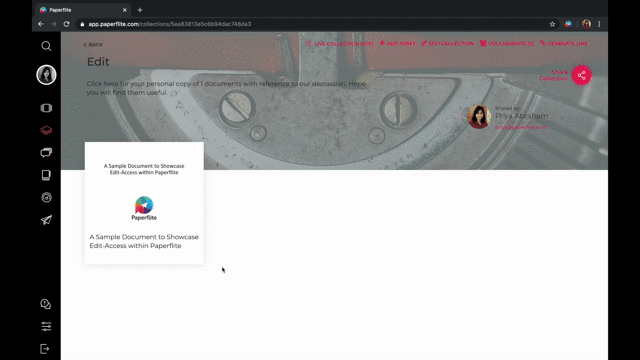Go back using the browser back arrow
Viewport: 640px width, 360px height.
[x=41, y=24]
